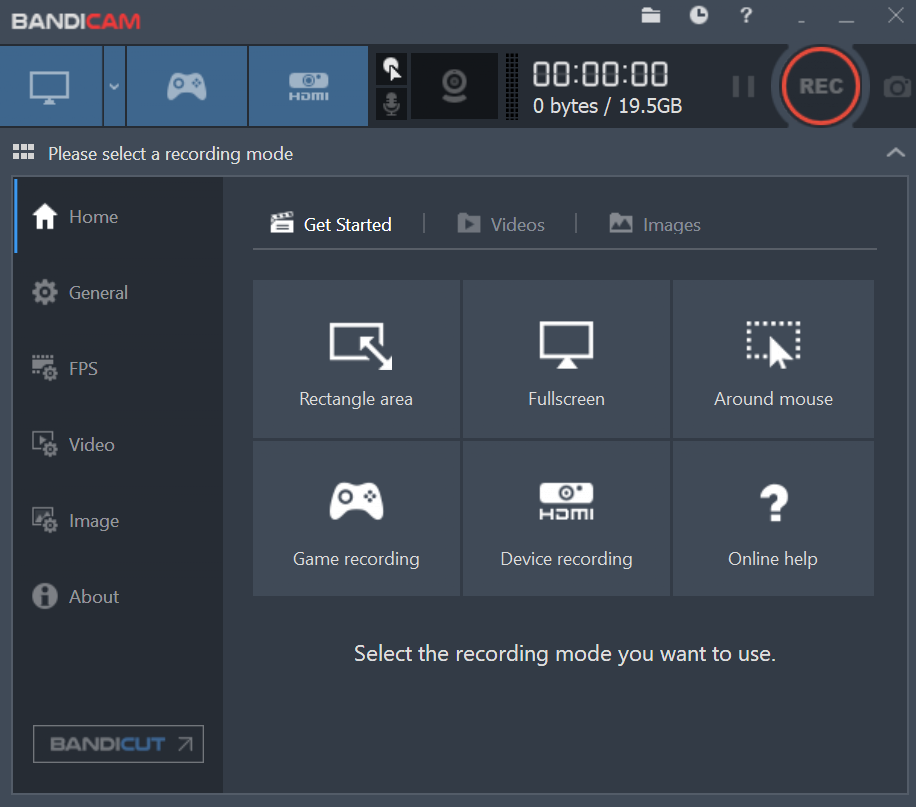Click the Bandicam logo

pyautogui.click(x=76, y=22)
